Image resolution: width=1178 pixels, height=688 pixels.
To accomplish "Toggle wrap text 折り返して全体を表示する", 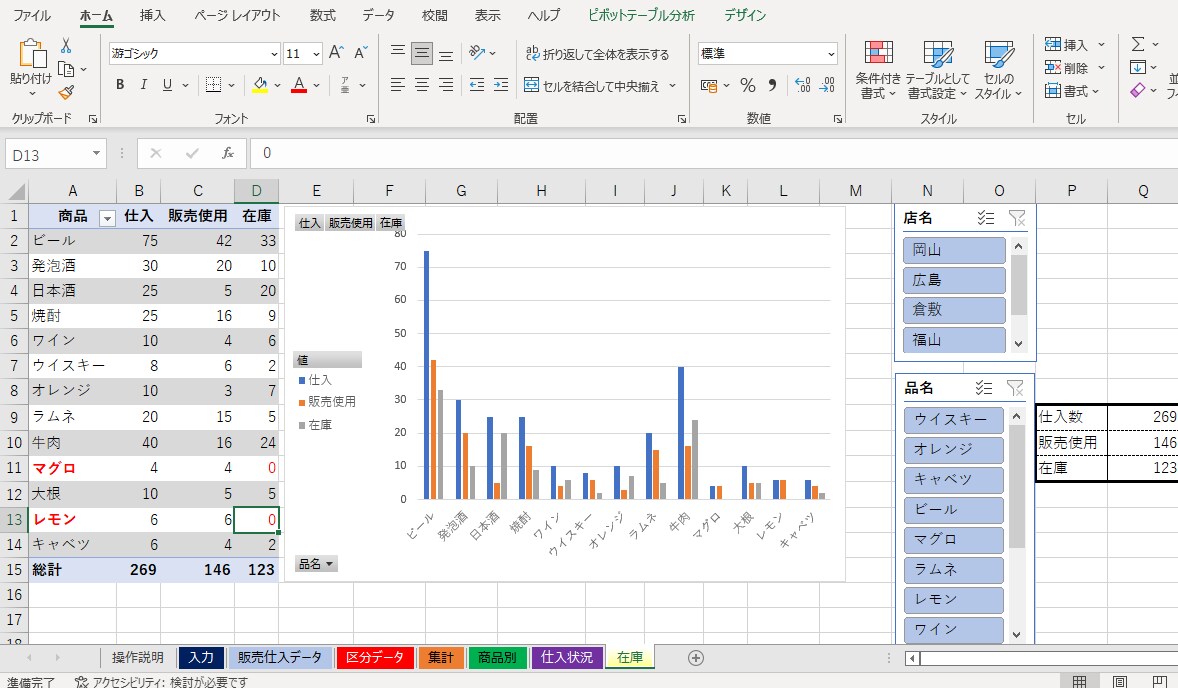I will (597, 53).
